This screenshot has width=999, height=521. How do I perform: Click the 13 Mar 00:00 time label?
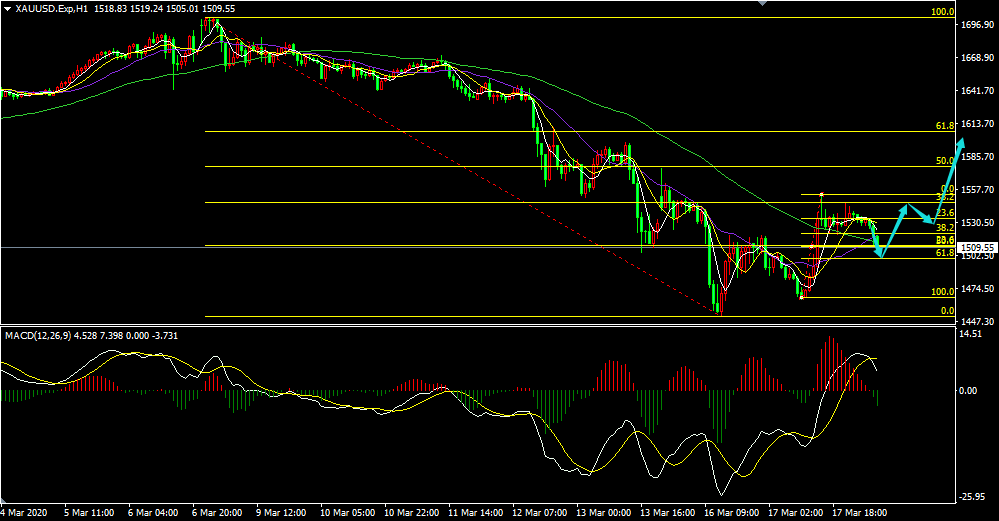click(x=603, y=513)
